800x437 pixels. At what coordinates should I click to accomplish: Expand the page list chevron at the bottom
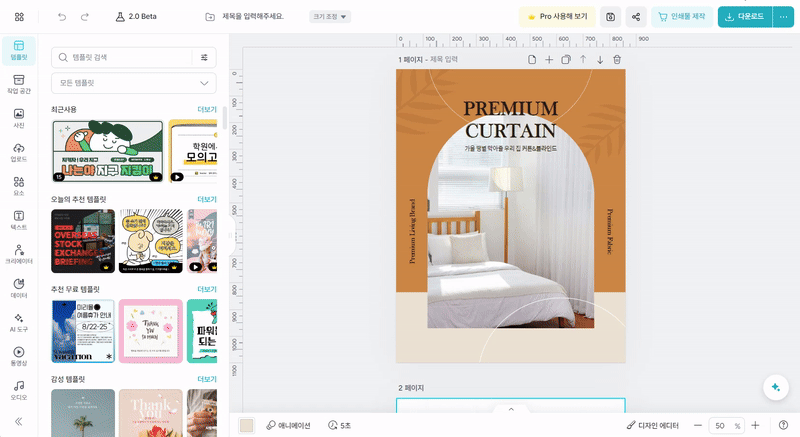point(511,409)
